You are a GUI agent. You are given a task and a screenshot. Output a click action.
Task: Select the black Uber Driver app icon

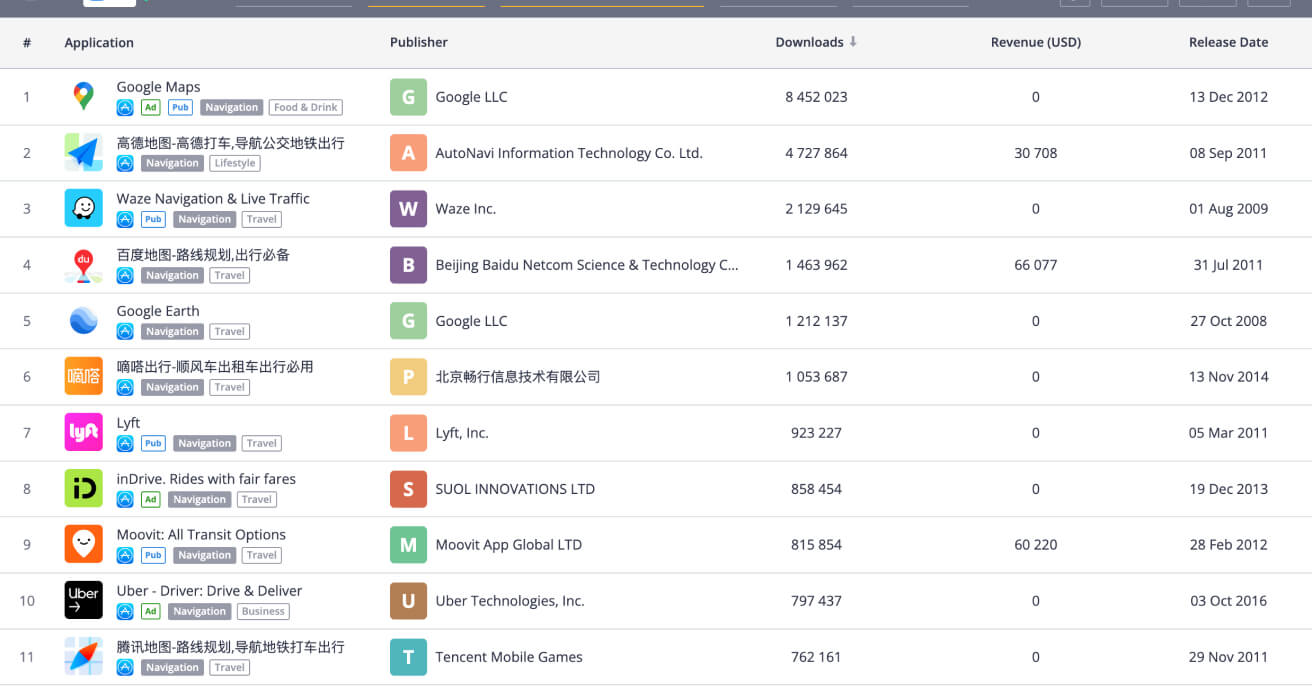83,601
